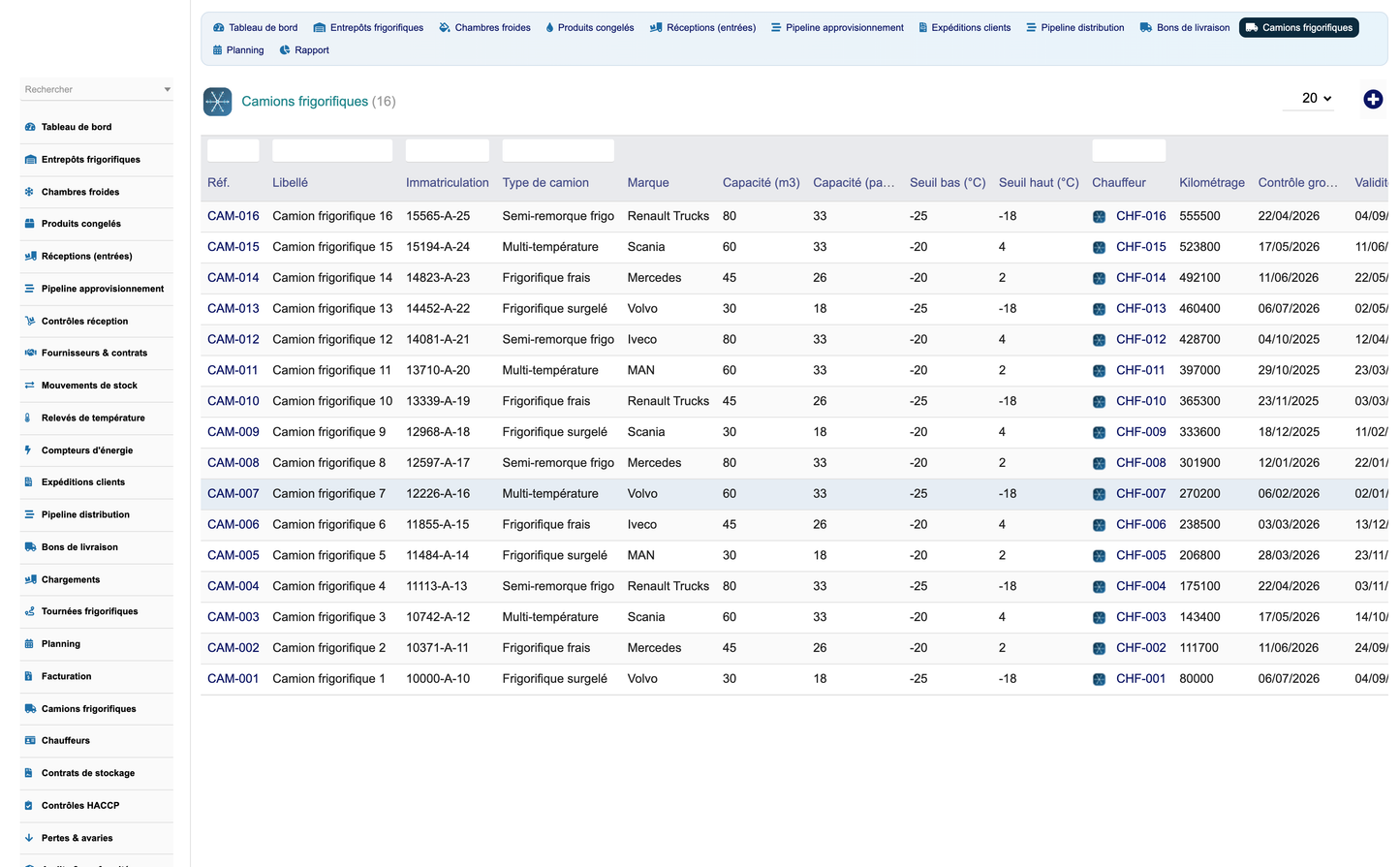The image size is (1400, 867).
Task: Open truck record CAM-016
Action: [233, 216]
